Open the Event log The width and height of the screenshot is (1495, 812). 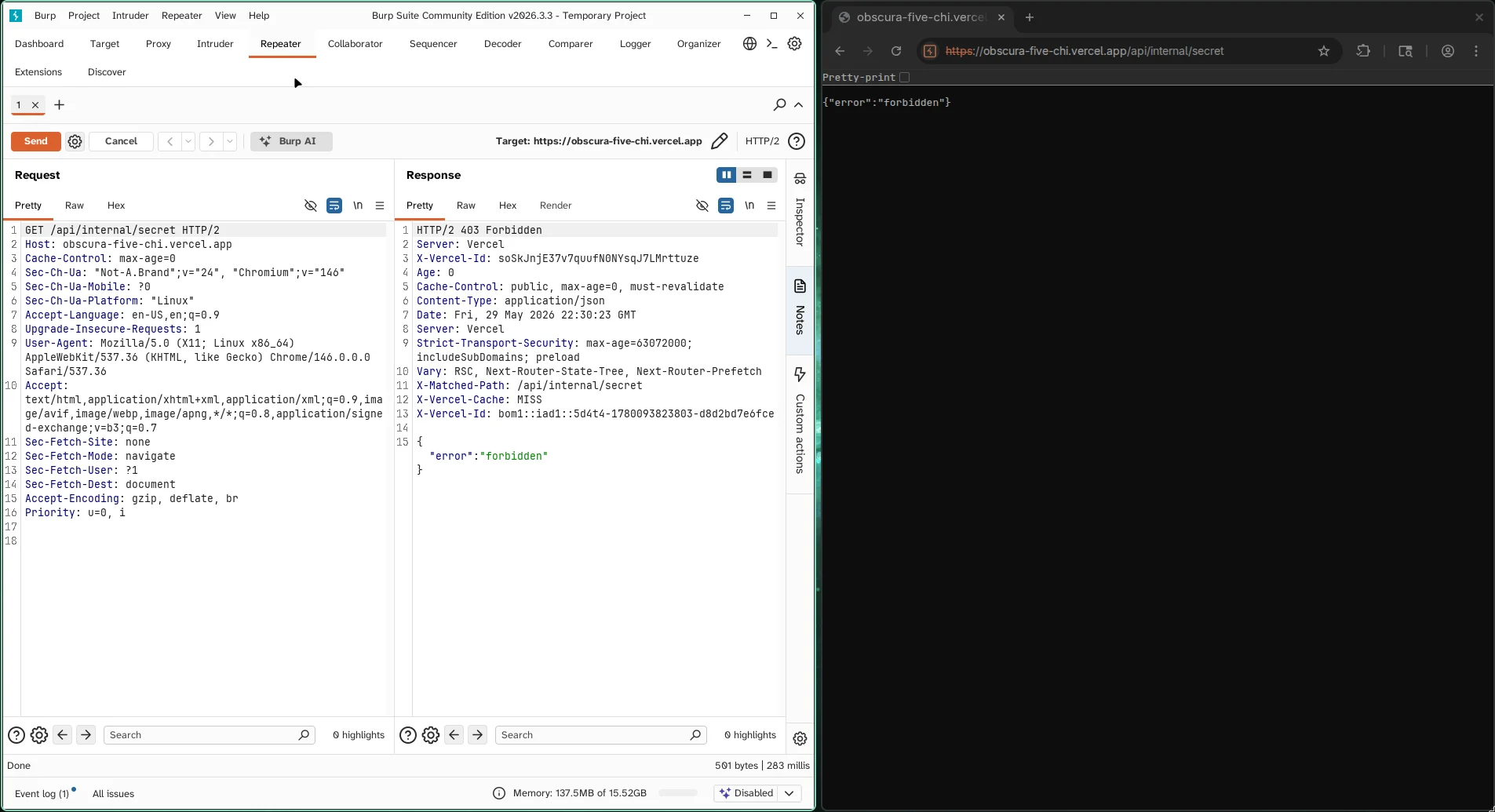42,793
